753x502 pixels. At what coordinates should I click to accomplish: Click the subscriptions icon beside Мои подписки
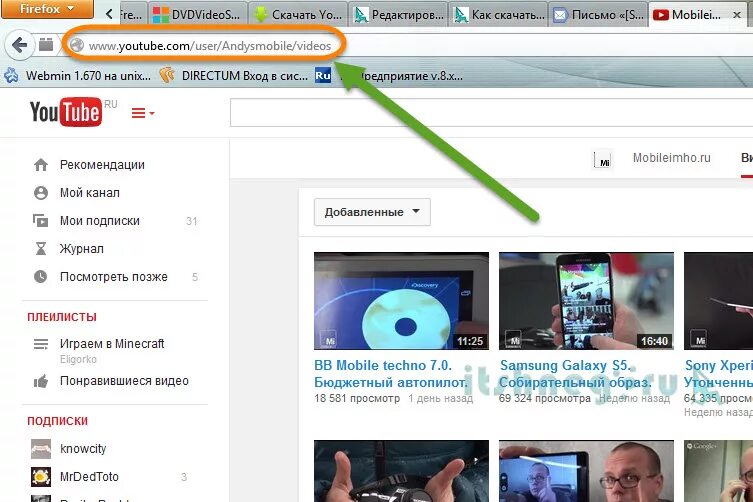point(41,220)
